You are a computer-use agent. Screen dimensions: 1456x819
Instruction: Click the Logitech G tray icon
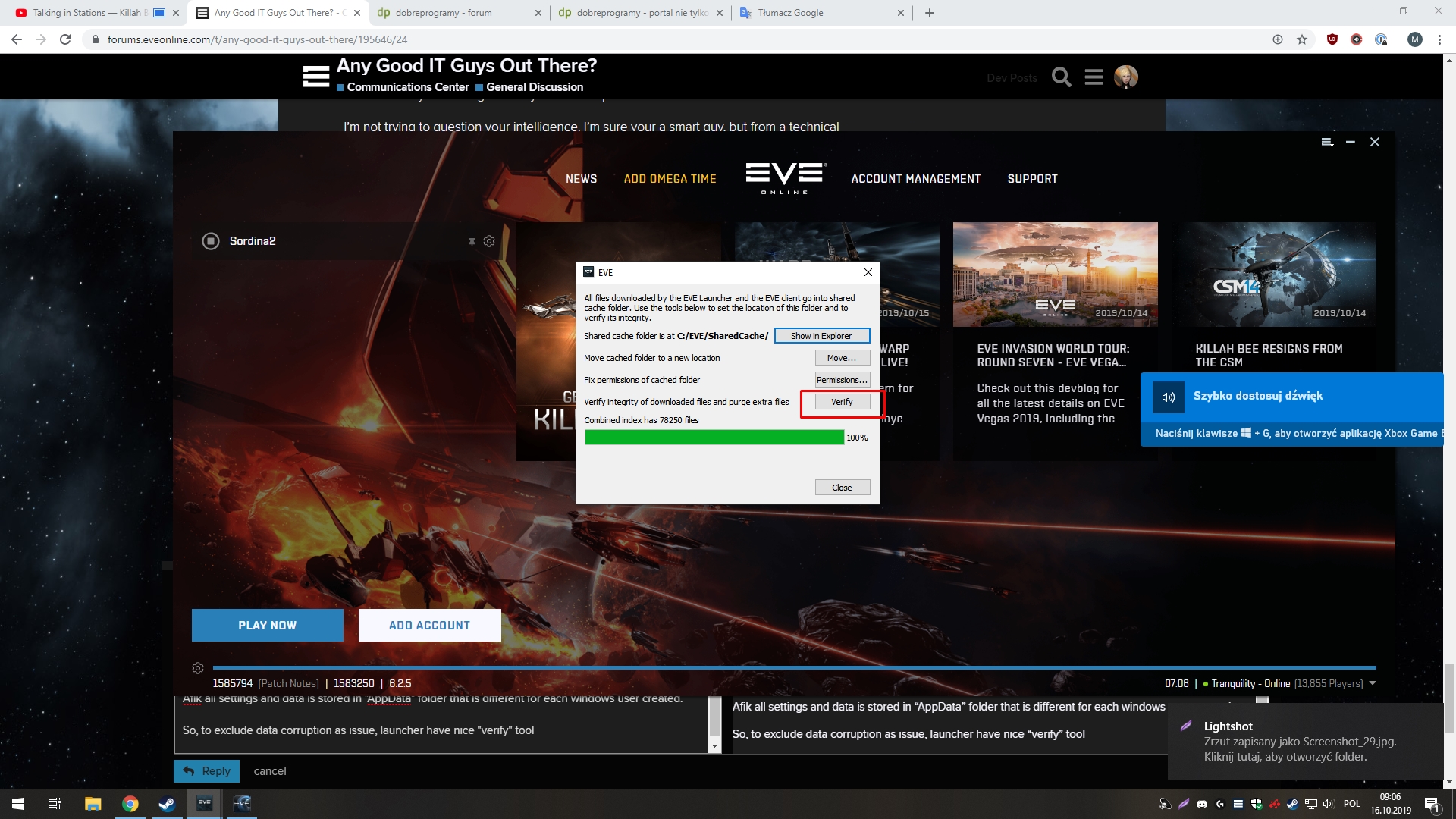pyautogui.click(x=1220, y=804)
